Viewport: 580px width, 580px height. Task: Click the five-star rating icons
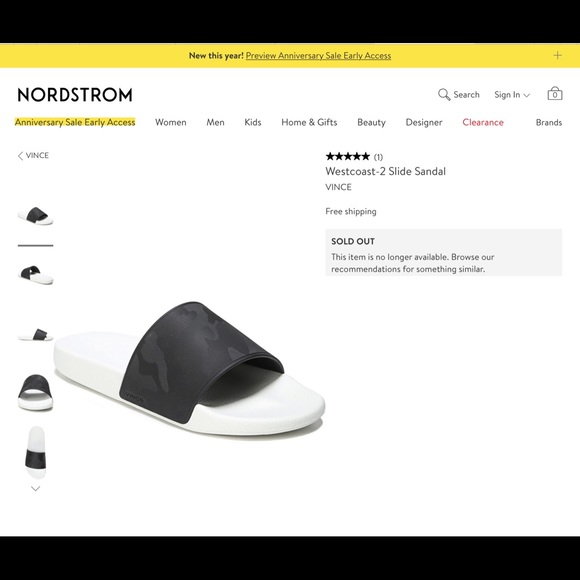pos(347,156)
